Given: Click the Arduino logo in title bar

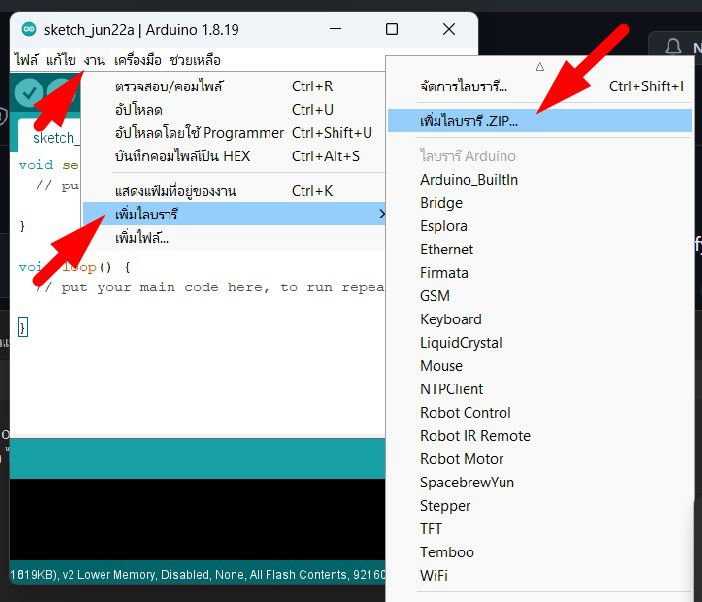Looking at the screenshot, I should coord(28,30).
